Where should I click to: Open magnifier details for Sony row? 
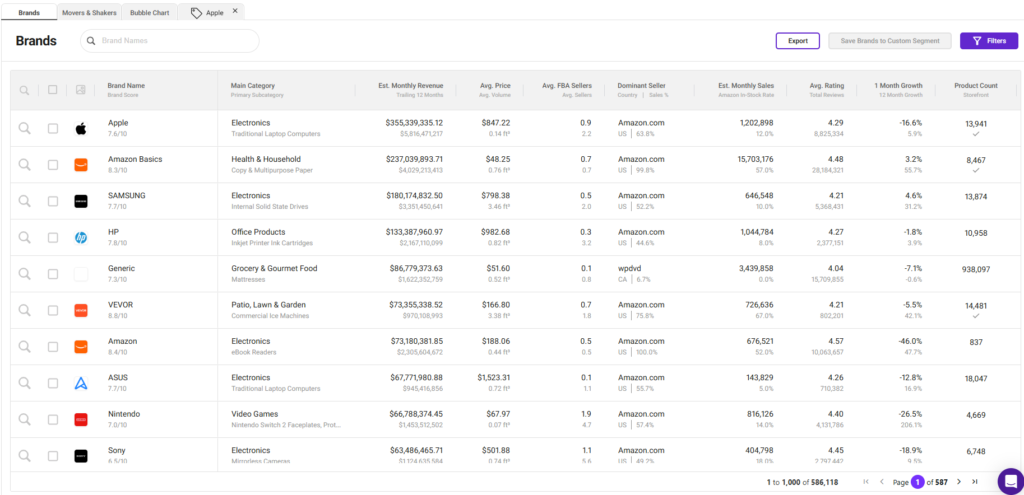coord(24,456)
